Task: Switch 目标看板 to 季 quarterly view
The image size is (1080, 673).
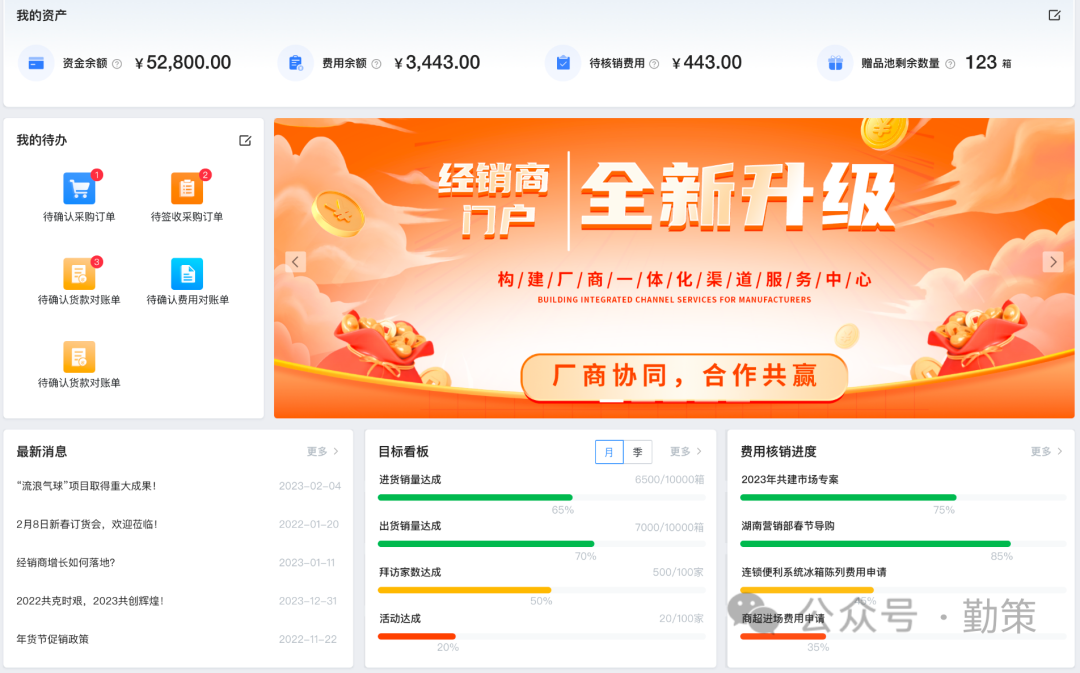Action: click(x=639, y=452)
